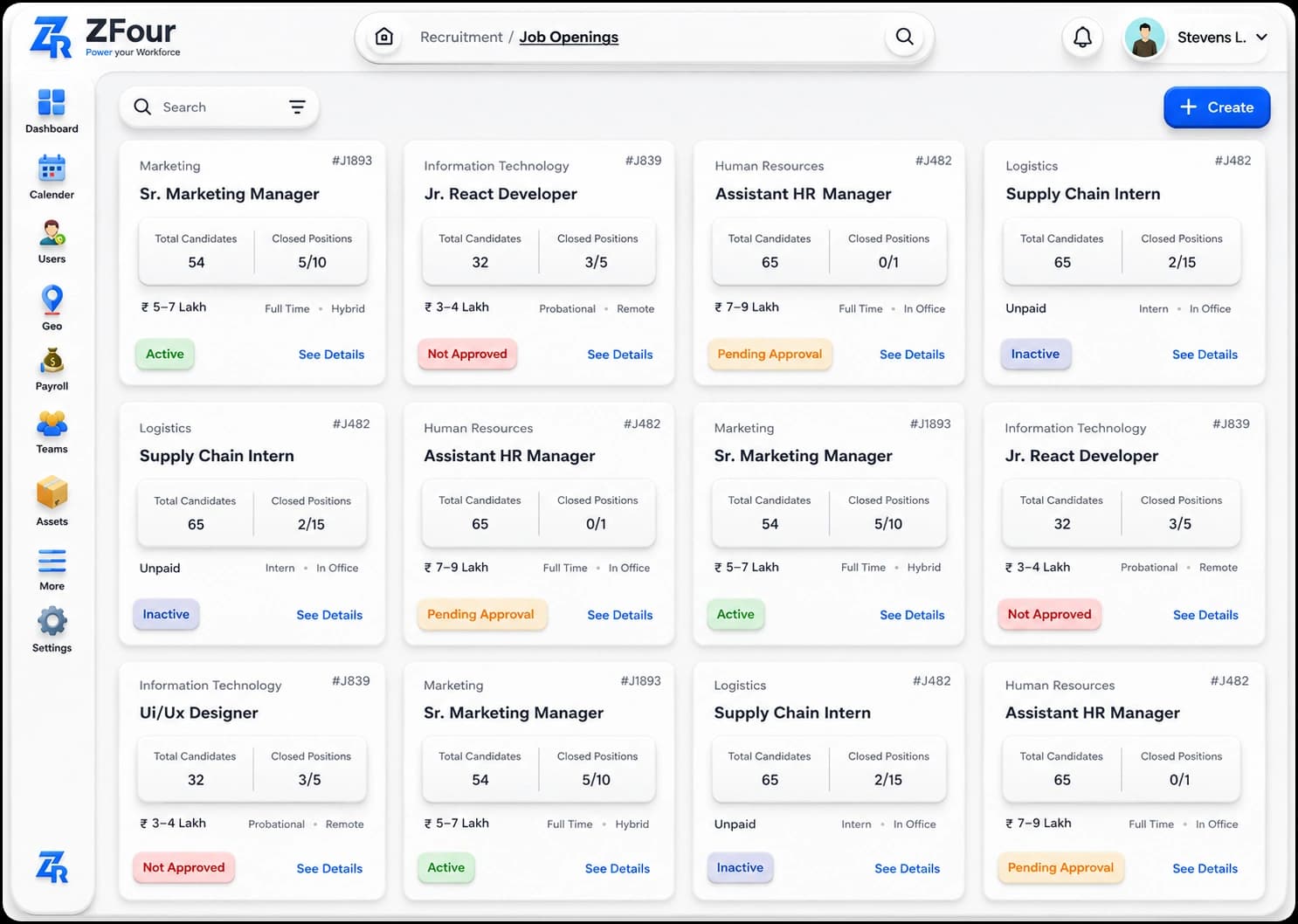Click "₹ 5–7 Lakh" on top-left Marketing card

(173, 307)
